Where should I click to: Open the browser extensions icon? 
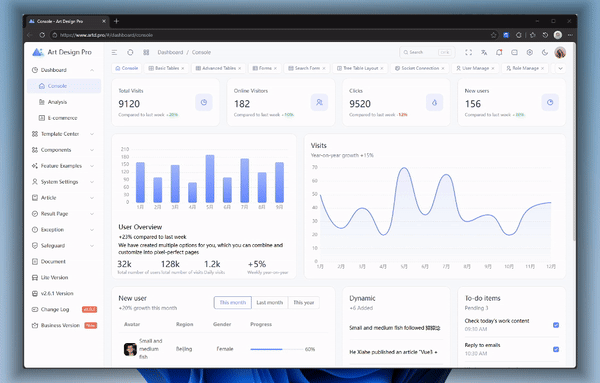518,35
